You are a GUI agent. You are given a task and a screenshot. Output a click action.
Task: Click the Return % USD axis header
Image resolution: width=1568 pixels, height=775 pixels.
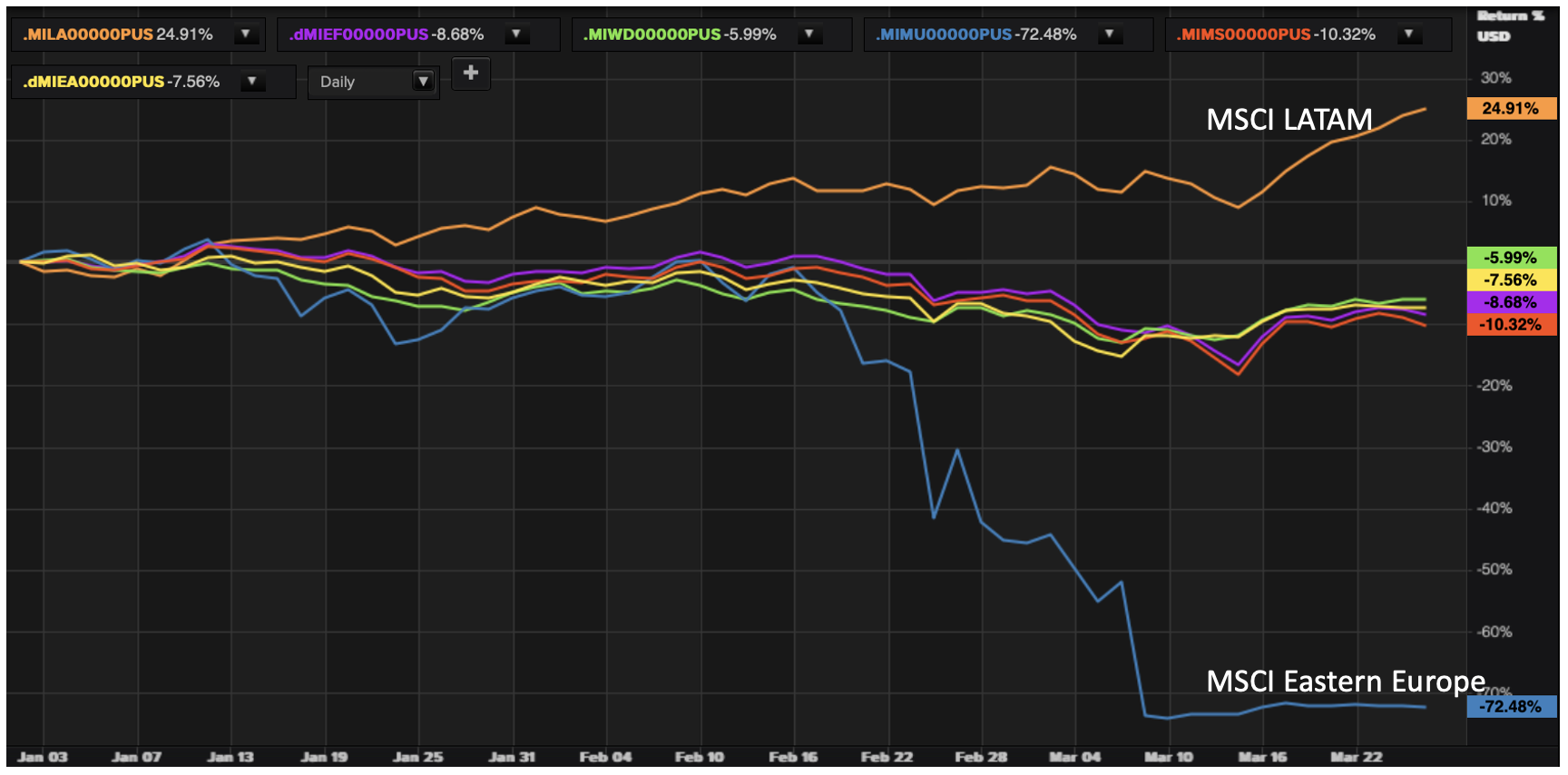1510,25
